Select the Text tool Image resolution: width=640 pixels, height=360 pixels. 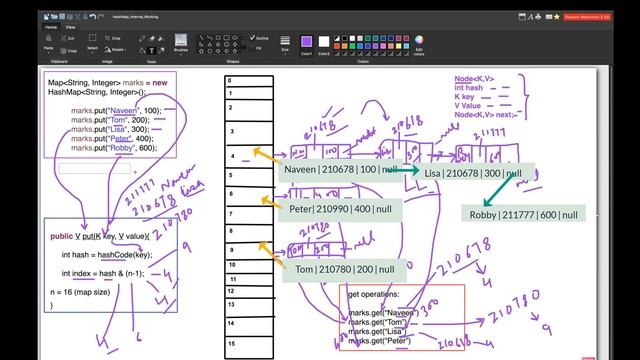151,51
